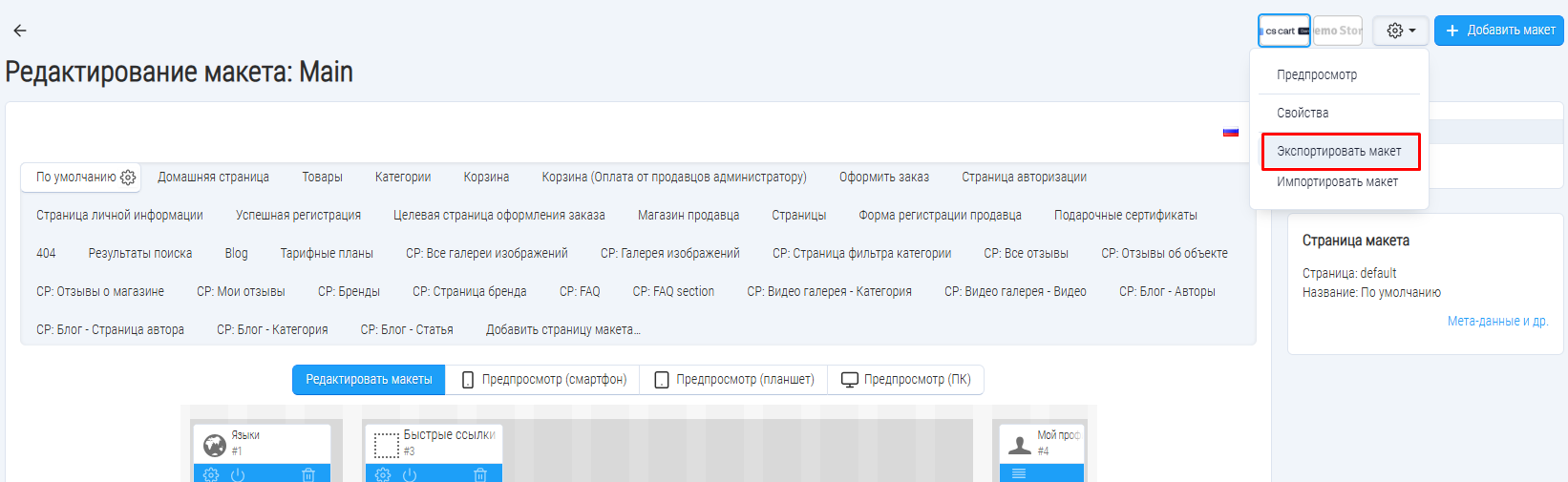Open the Страницы tab

(799, 215)
